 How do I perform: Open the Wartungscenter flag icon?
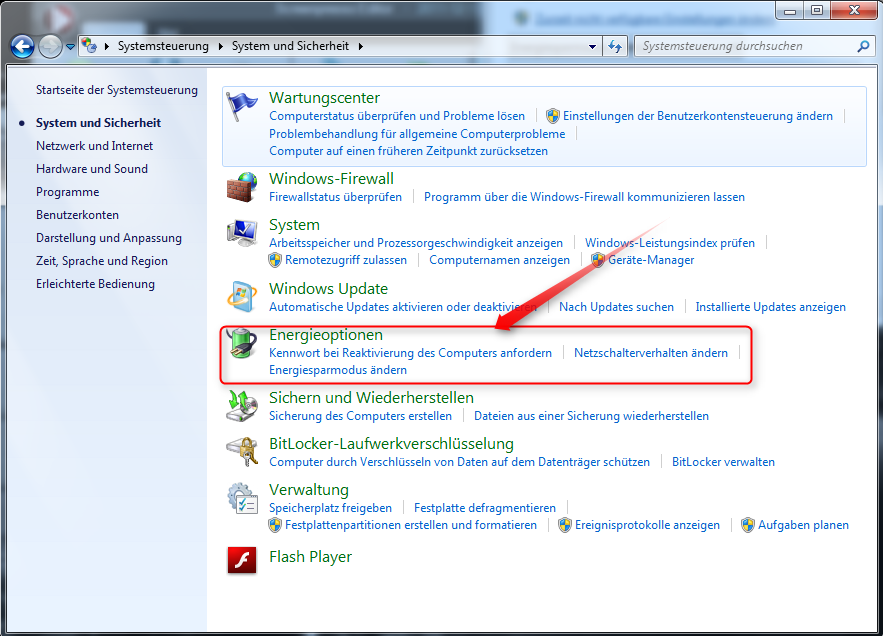[x=242, y=106]
